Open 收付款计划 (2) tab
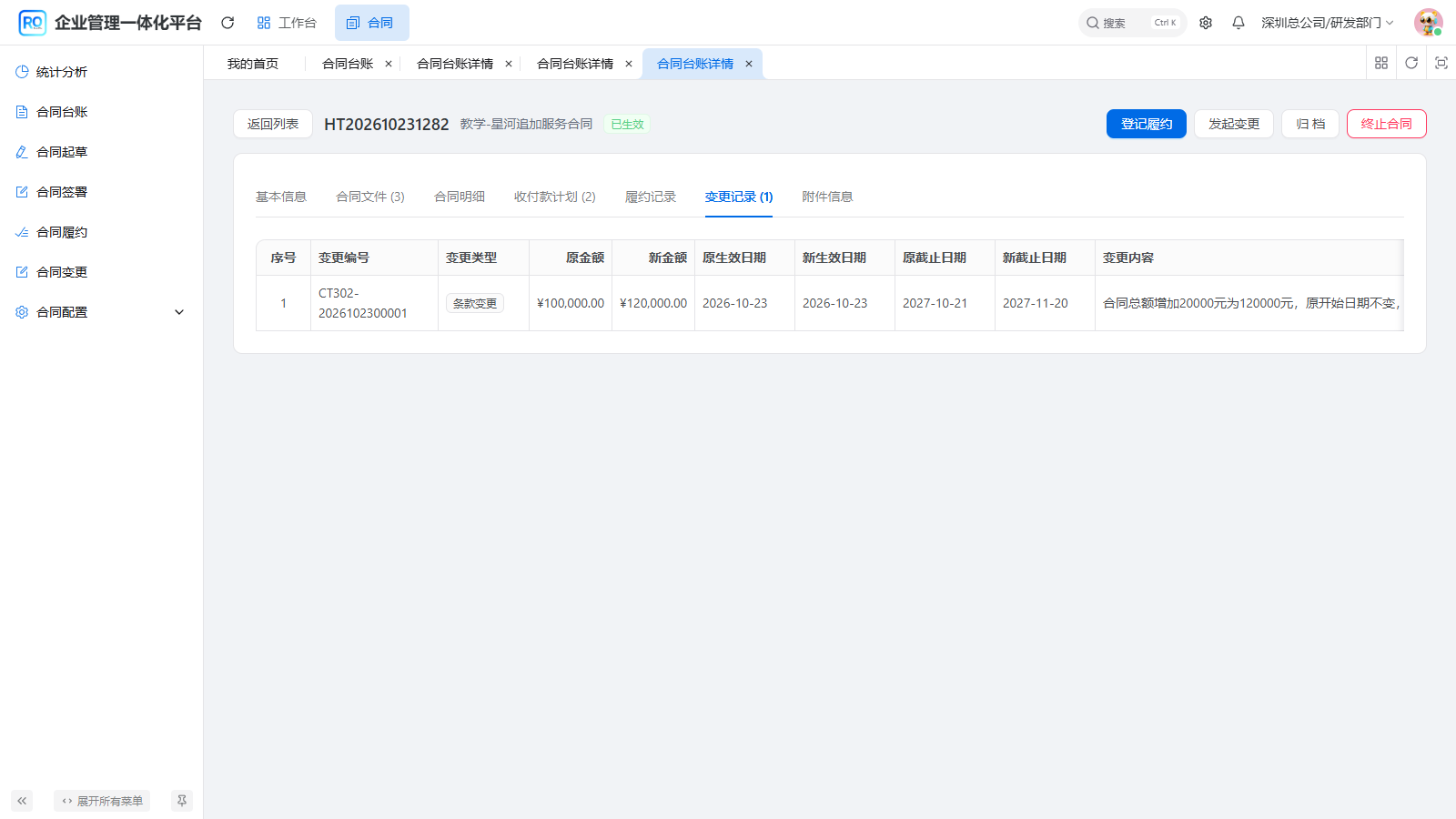The image size is (1456, 819). pyautogui.click(x=555, y=197)
